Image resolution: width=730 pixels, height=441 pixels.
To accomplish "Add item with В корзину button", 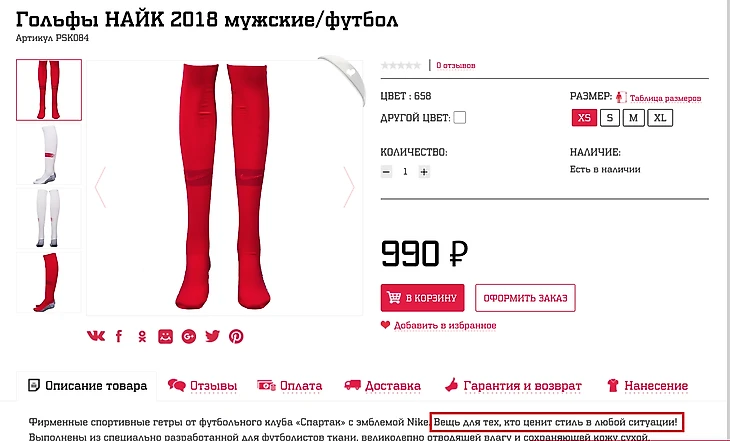I will point(422,298).
